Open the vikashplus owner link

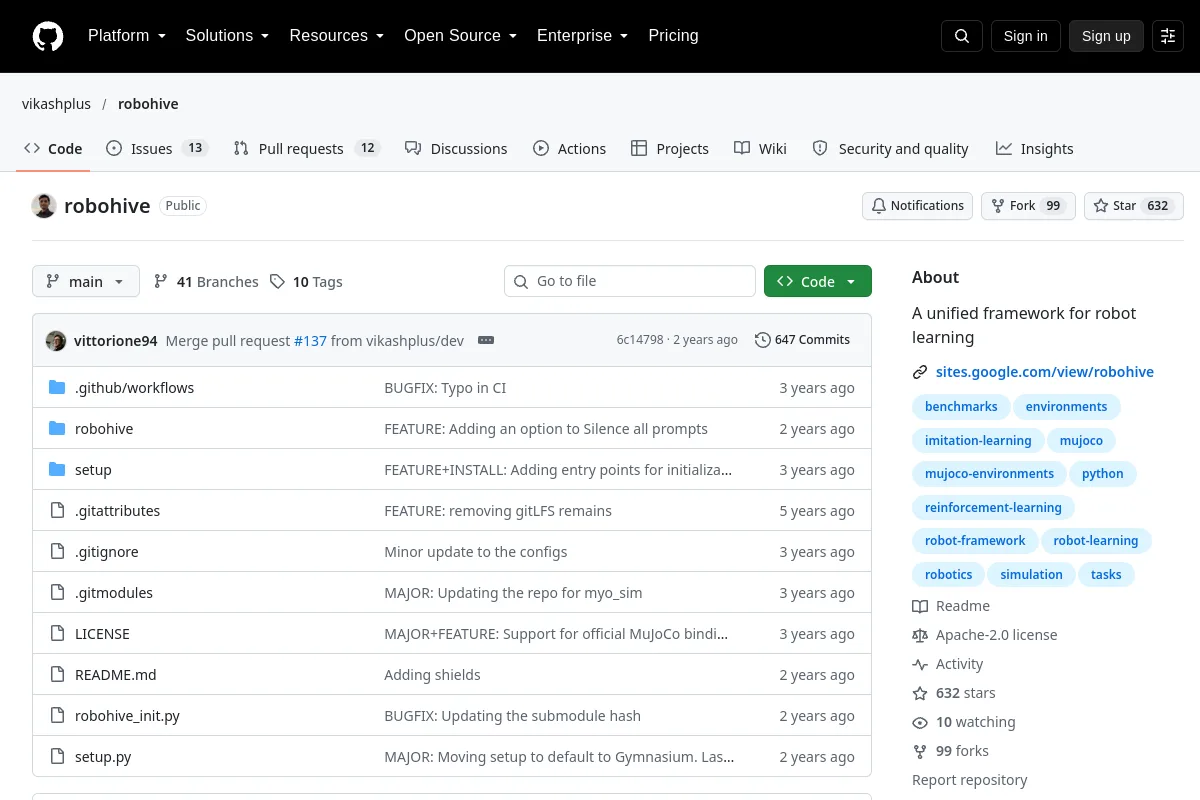click(x=56, y=104)
